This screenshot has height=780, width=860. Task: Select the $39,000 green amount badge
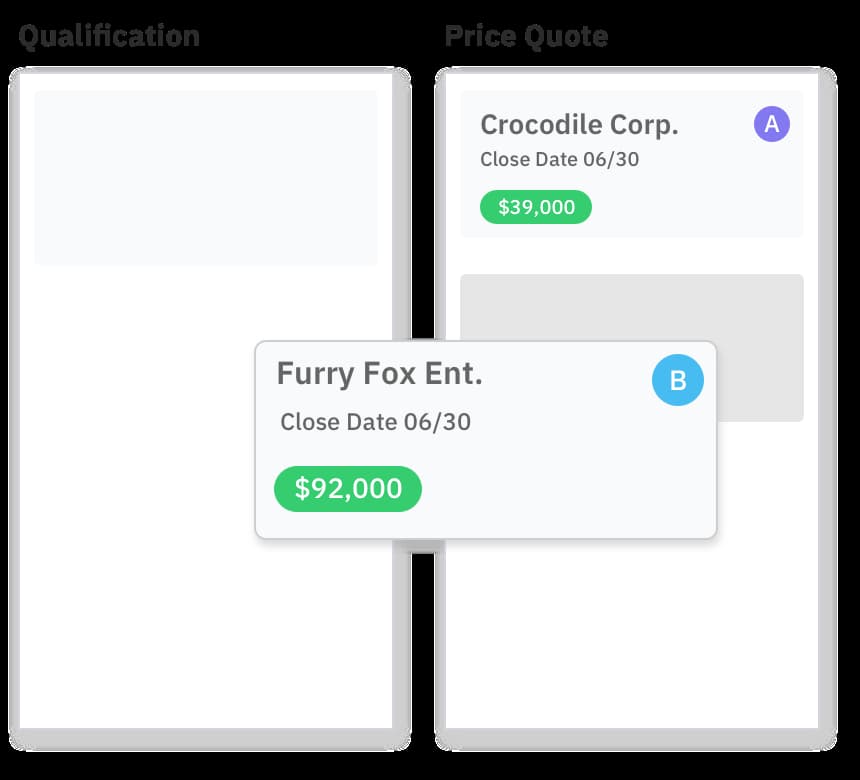point(536,207)
